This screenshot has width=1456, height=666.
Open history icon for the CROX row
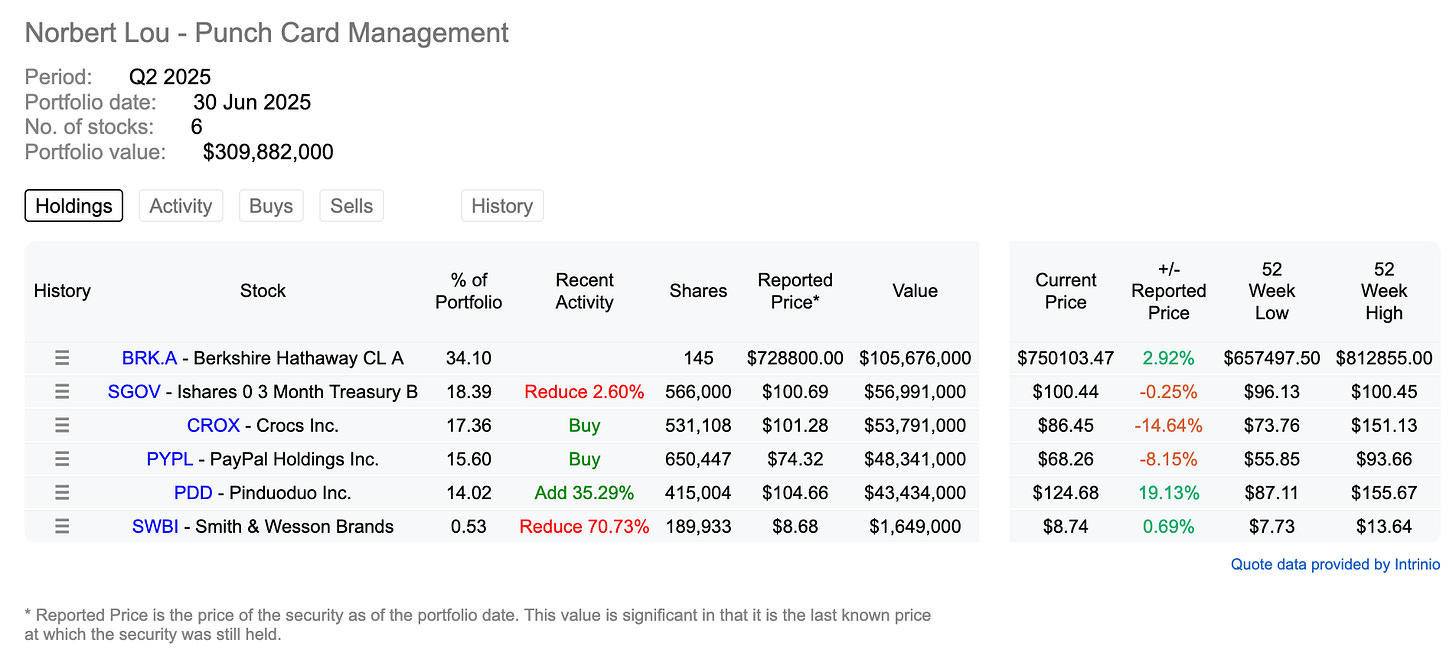click(62, 425)
